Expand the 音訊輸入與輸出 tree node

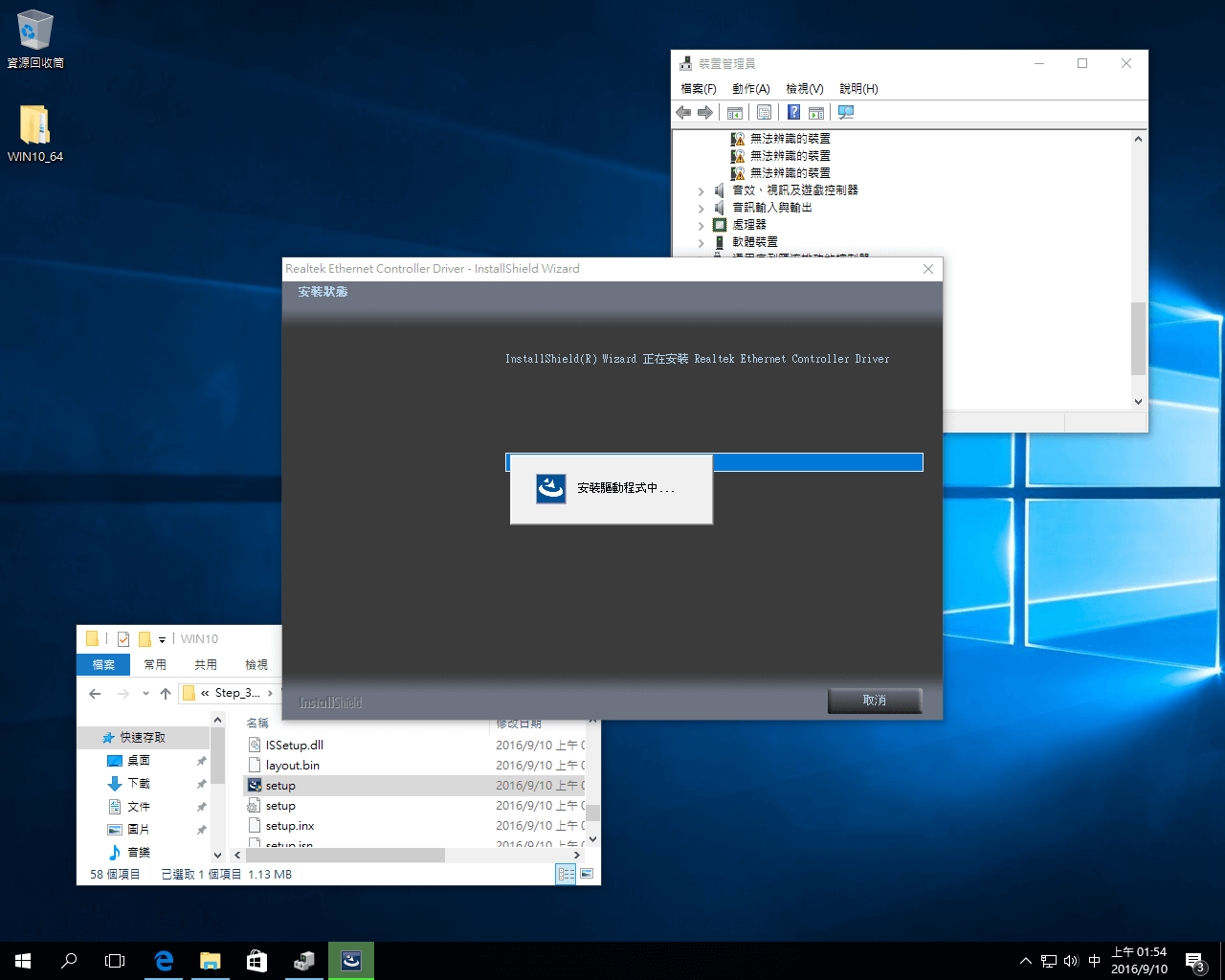[x=702, y=209]
